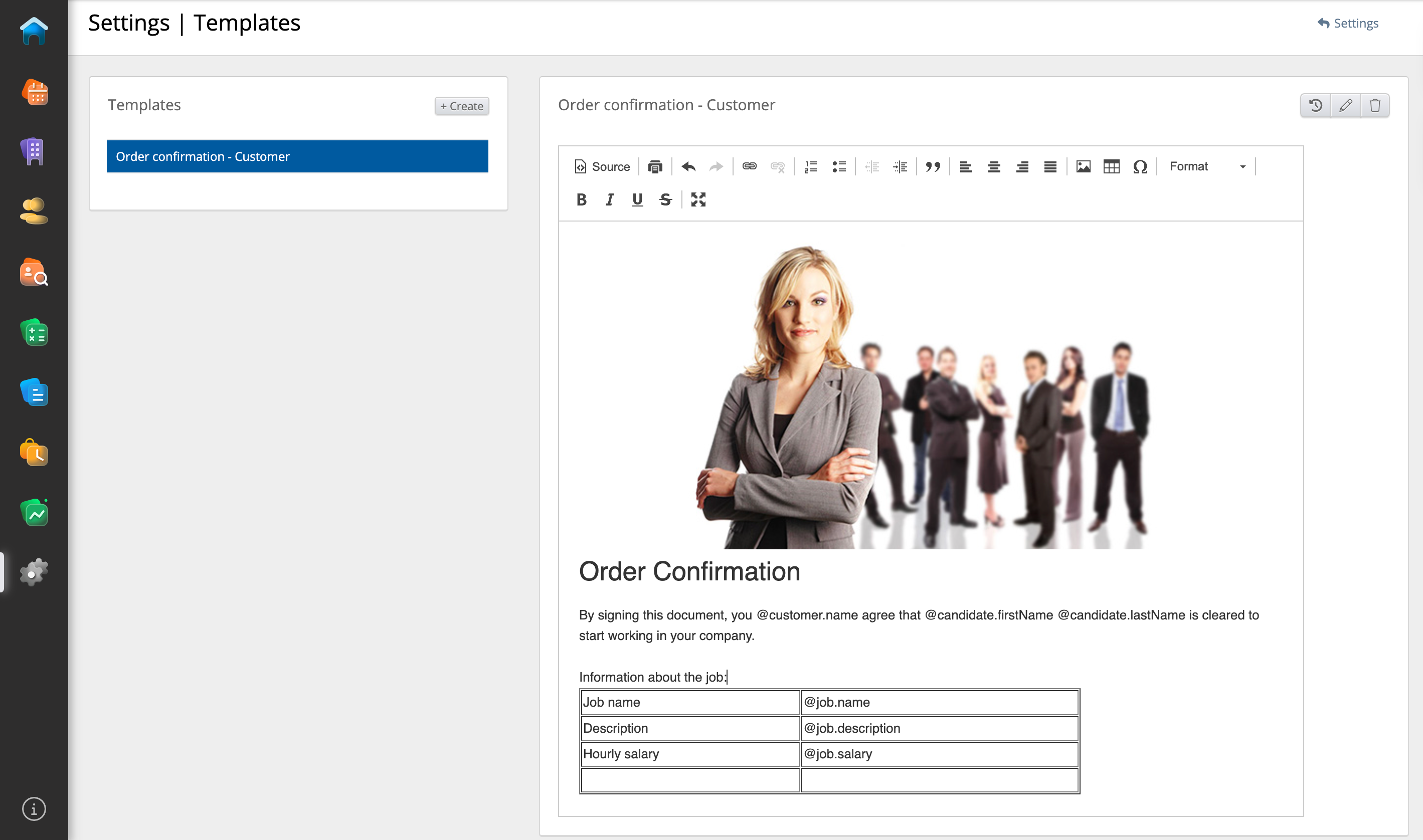
Task: Select Order confirmation - Customer template
Action: click(297, 156)
